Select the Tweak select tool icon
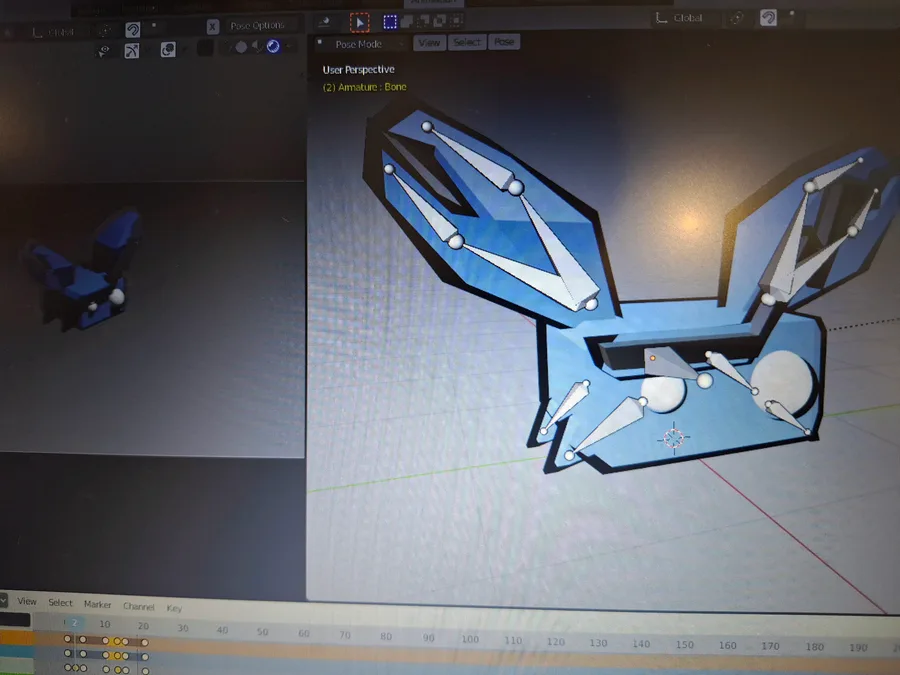This screenshot has height=675, width=900. pos(360,23)
